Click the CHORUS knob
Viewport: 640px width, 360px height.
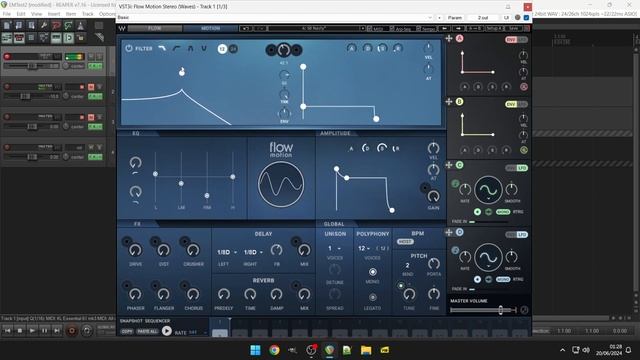[193, 294]
